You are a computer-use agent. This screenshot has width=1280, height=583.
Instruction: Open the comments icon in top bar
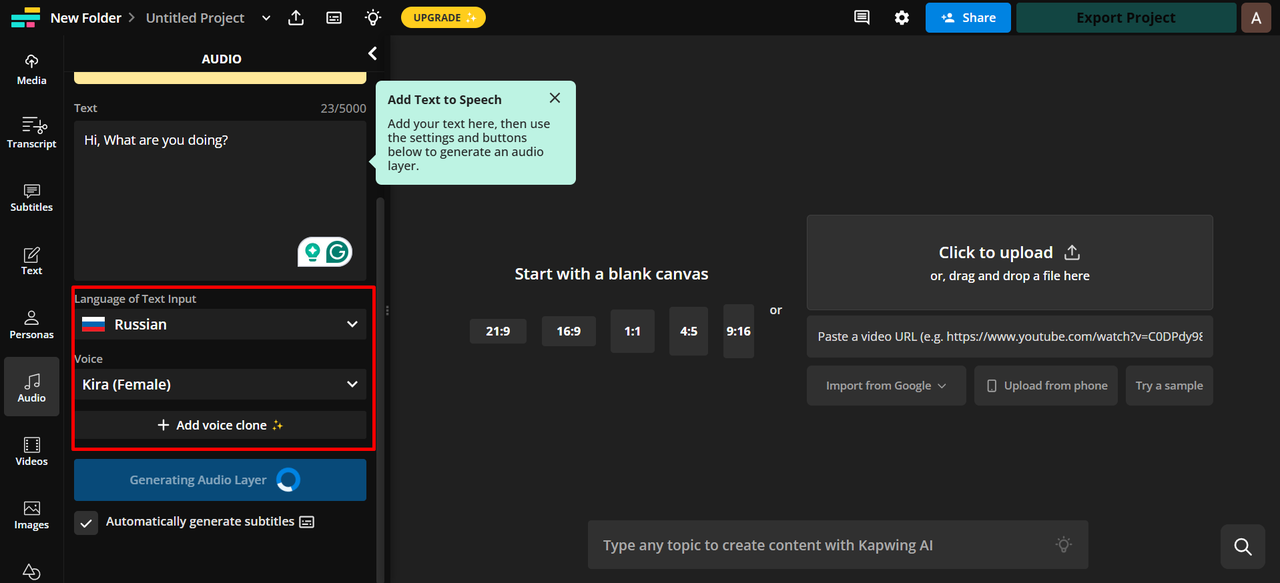point(861,18)
